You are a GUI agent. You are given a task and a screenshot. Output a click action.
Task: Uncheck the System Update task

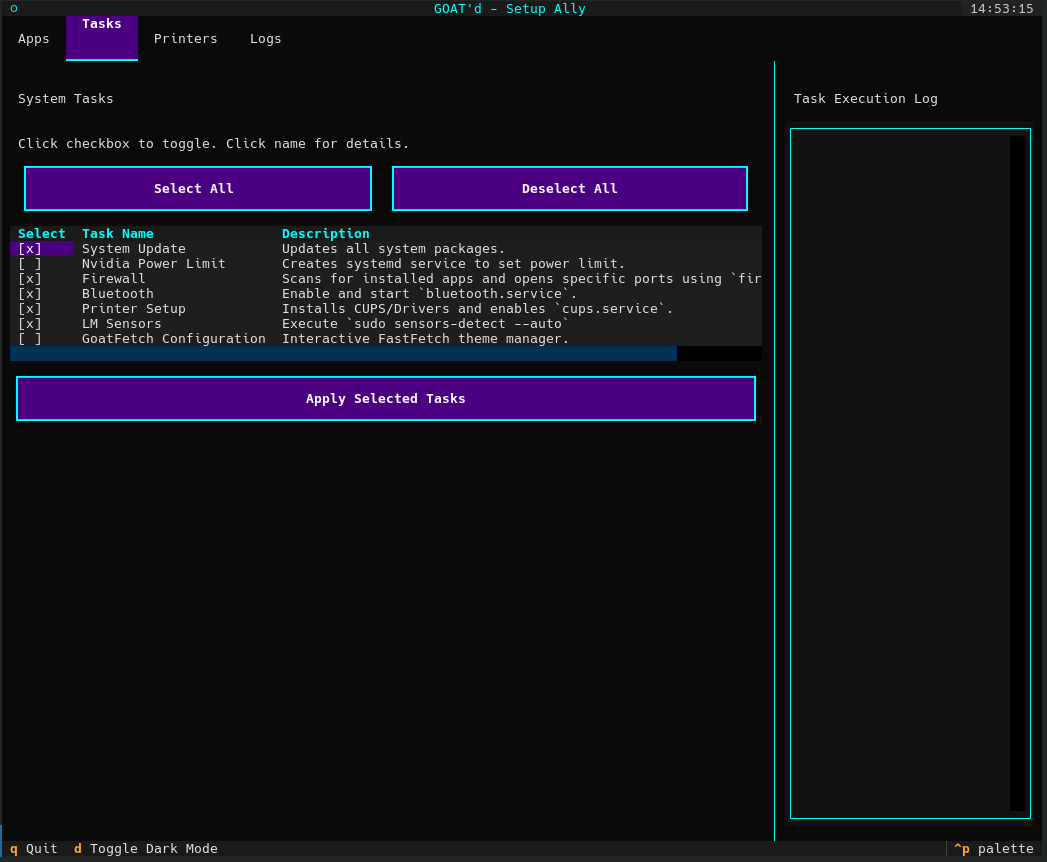pos(29,248)
